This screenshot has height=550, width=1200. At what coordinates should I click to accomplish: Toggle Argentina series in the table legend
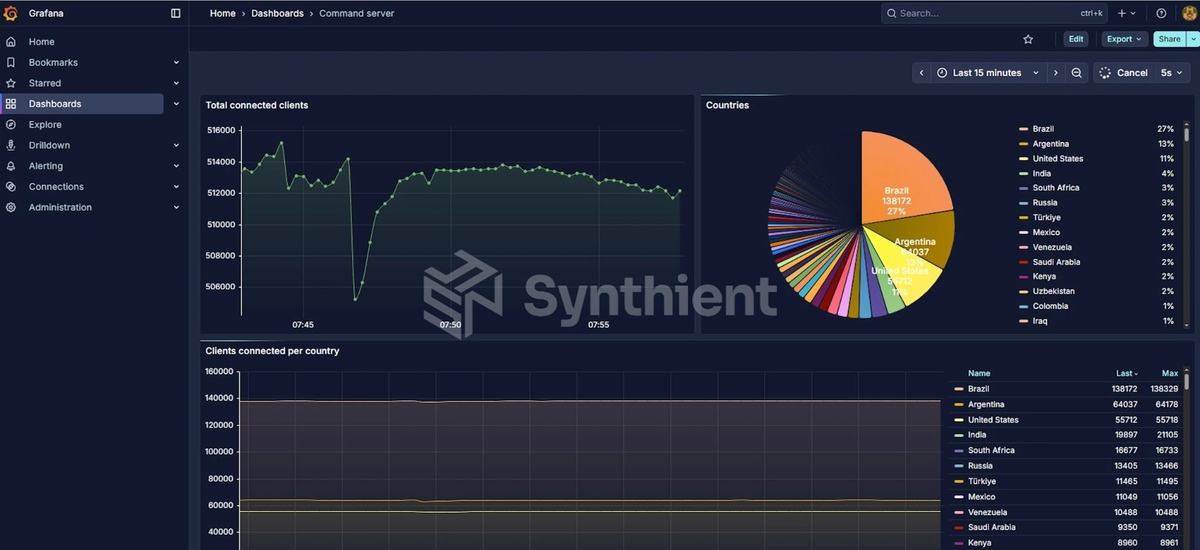986,404
